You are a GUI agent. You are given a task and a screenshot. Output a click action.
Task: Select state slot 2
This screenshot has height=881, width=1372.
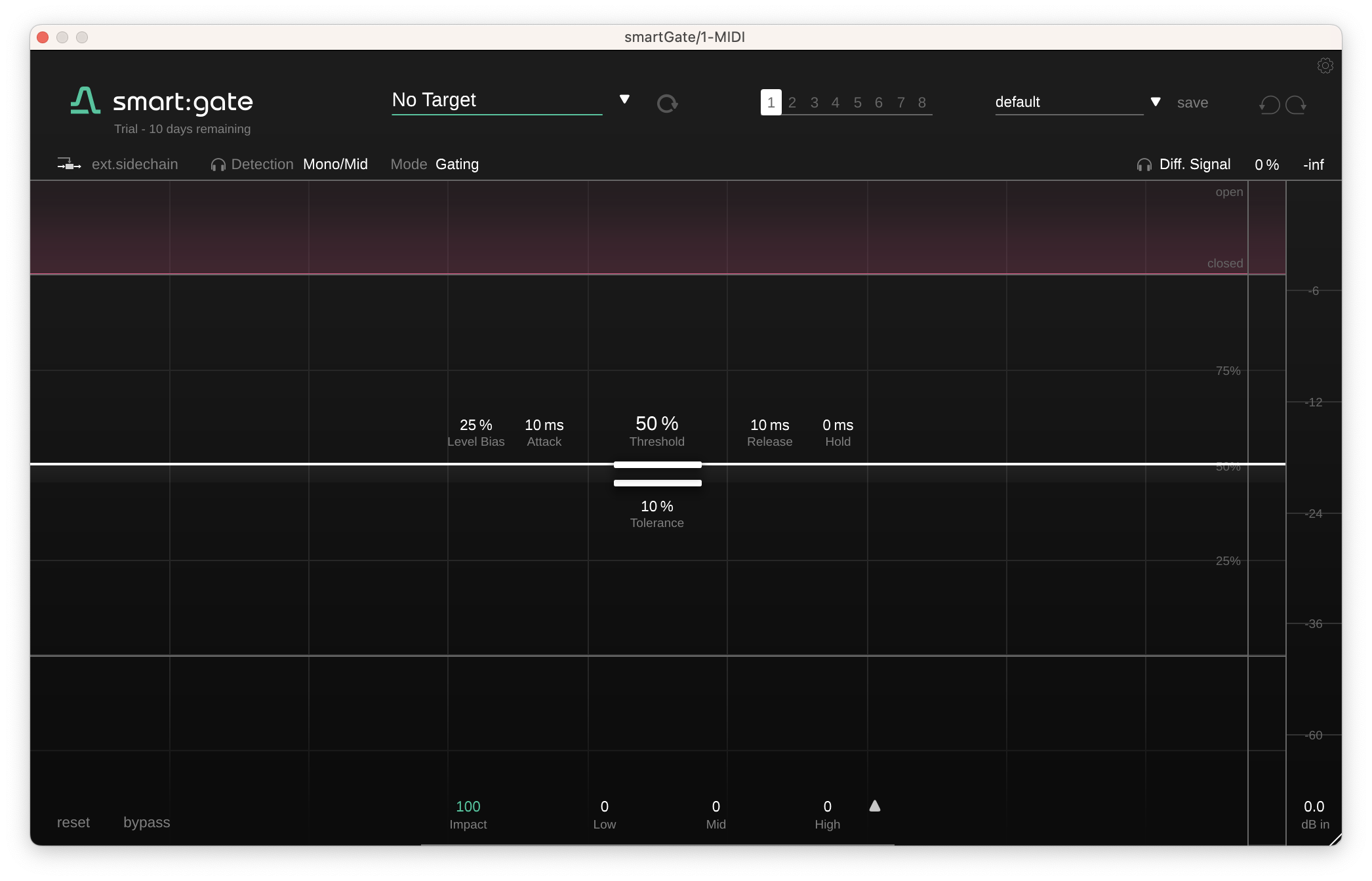point(792,102)
